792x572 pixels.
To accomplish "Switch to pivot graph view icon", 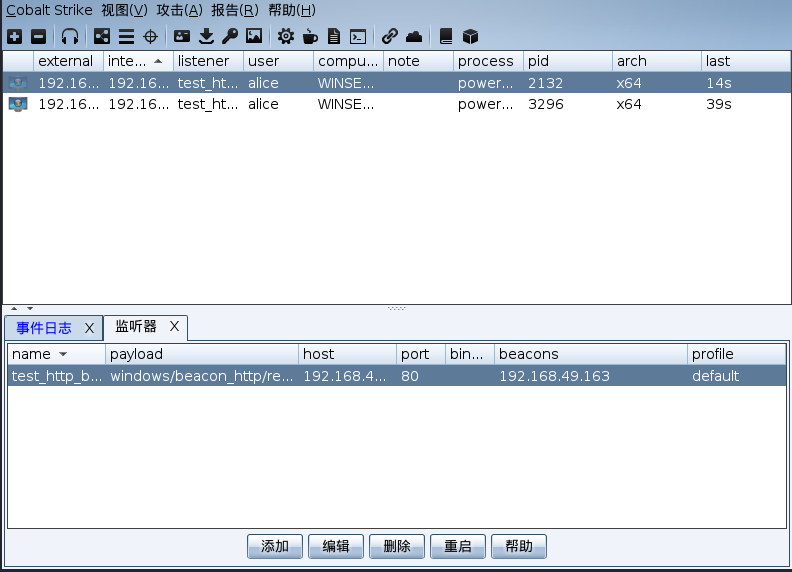I will (x=102, y=36).
